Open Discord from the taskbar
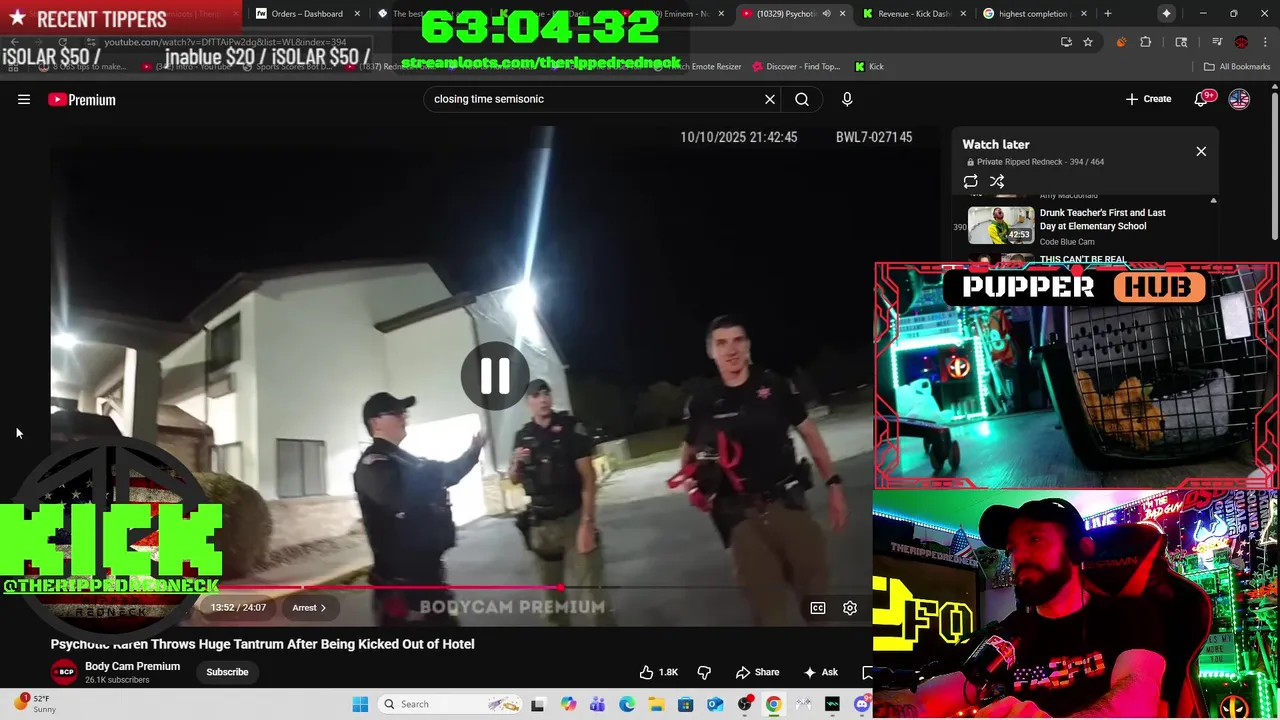Screen dimensions: 1280x720 [862, 704]
